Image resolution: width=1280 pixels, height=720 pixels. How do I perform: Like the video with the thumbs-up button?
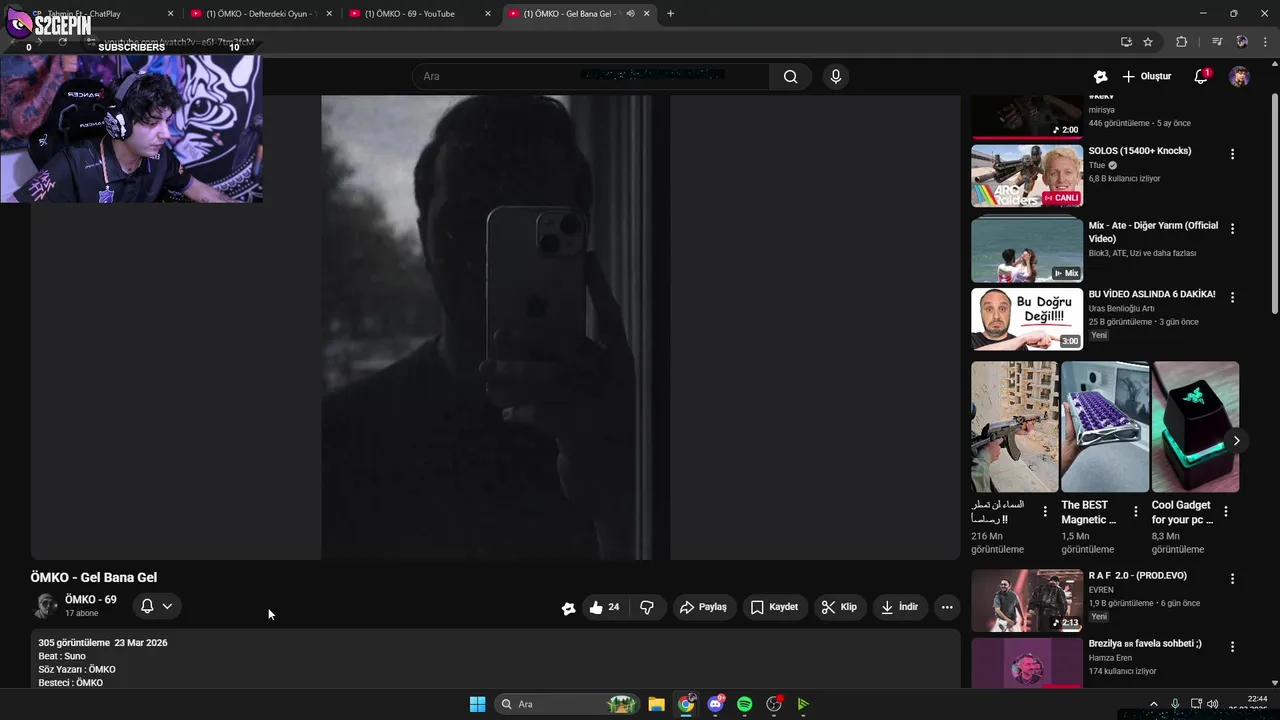(x=606, y=607)
